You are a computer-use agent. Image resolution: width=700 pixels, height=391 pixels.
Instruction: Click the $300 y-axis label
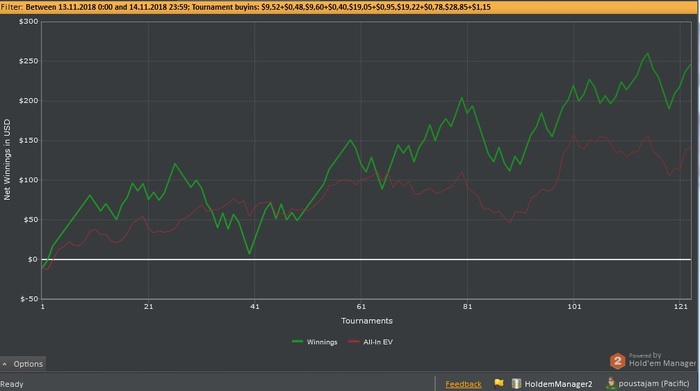[x=29, y=21]
